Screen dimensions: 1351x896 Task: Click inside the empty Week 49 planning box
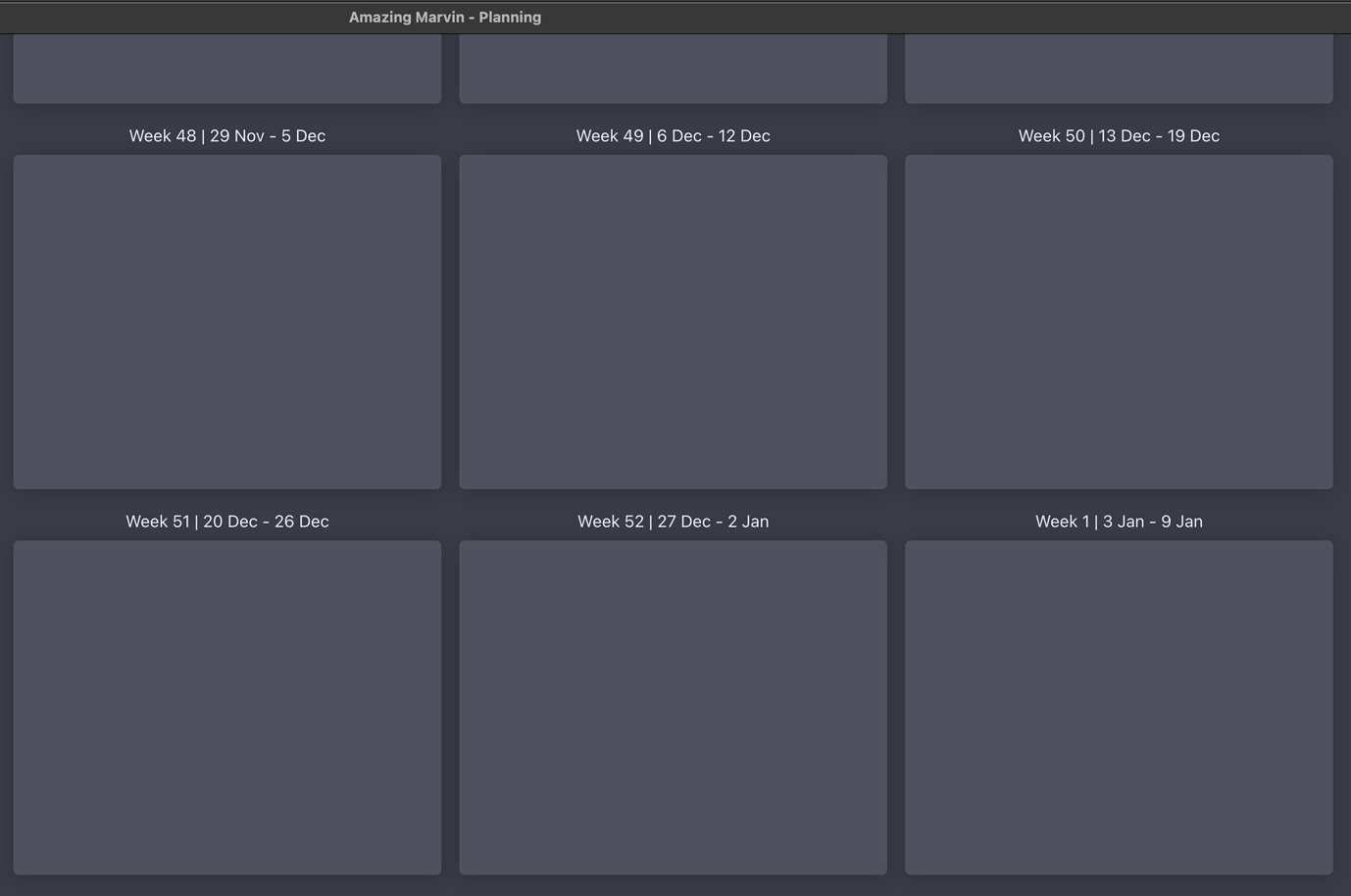pos(673,322)
